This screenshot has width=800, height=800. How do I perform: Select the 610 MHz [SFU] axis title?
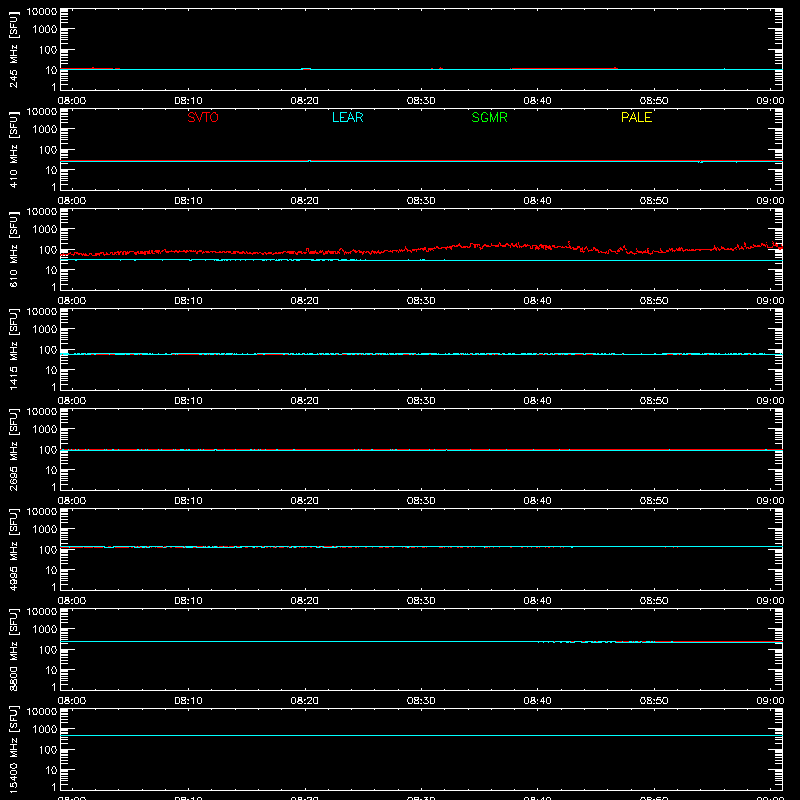click(14, 249)
